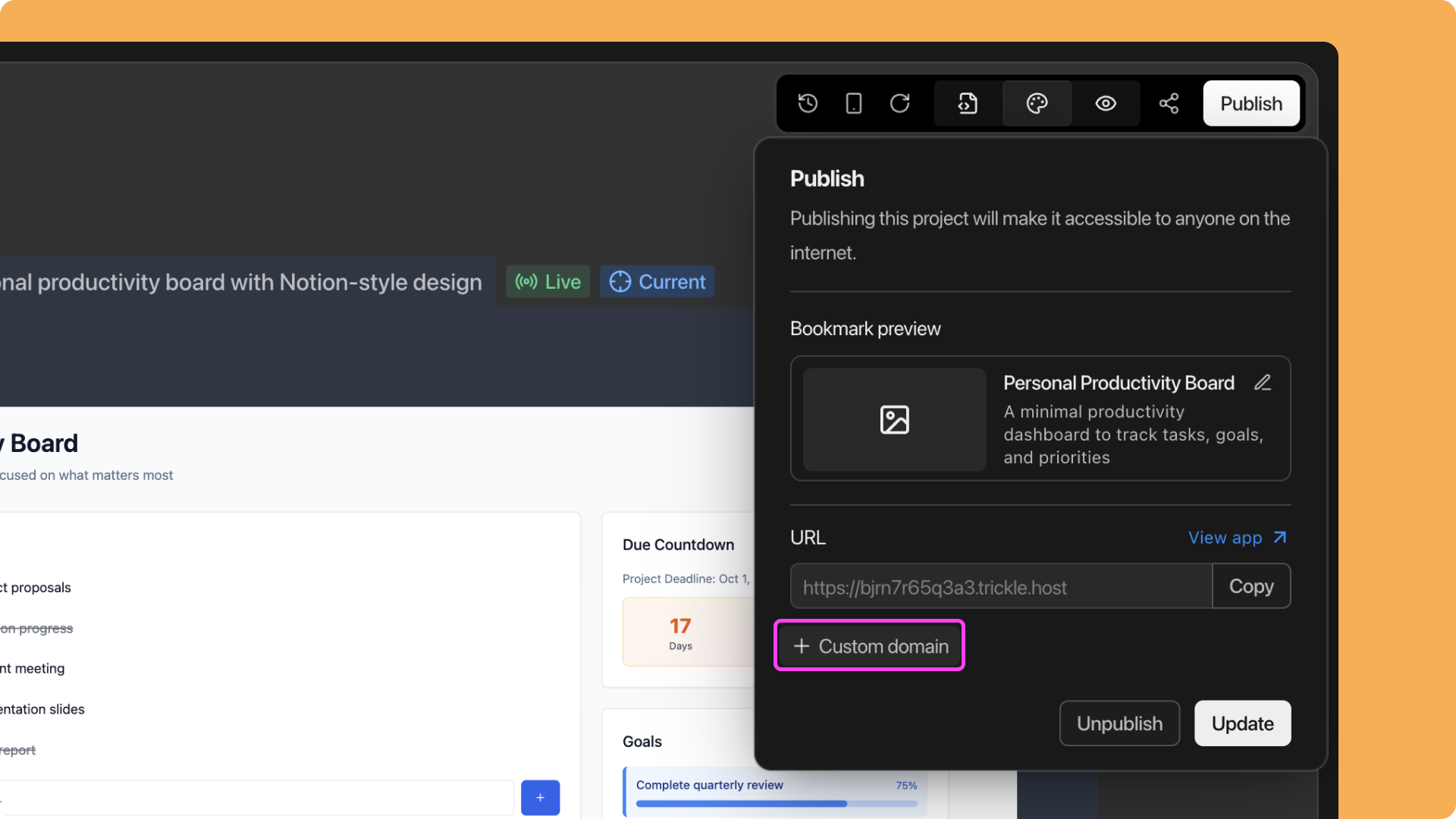The image size is (1456, 819).
Task: Toggle the Current version badge
Action: pyautogui.click(x=657, y=281)
